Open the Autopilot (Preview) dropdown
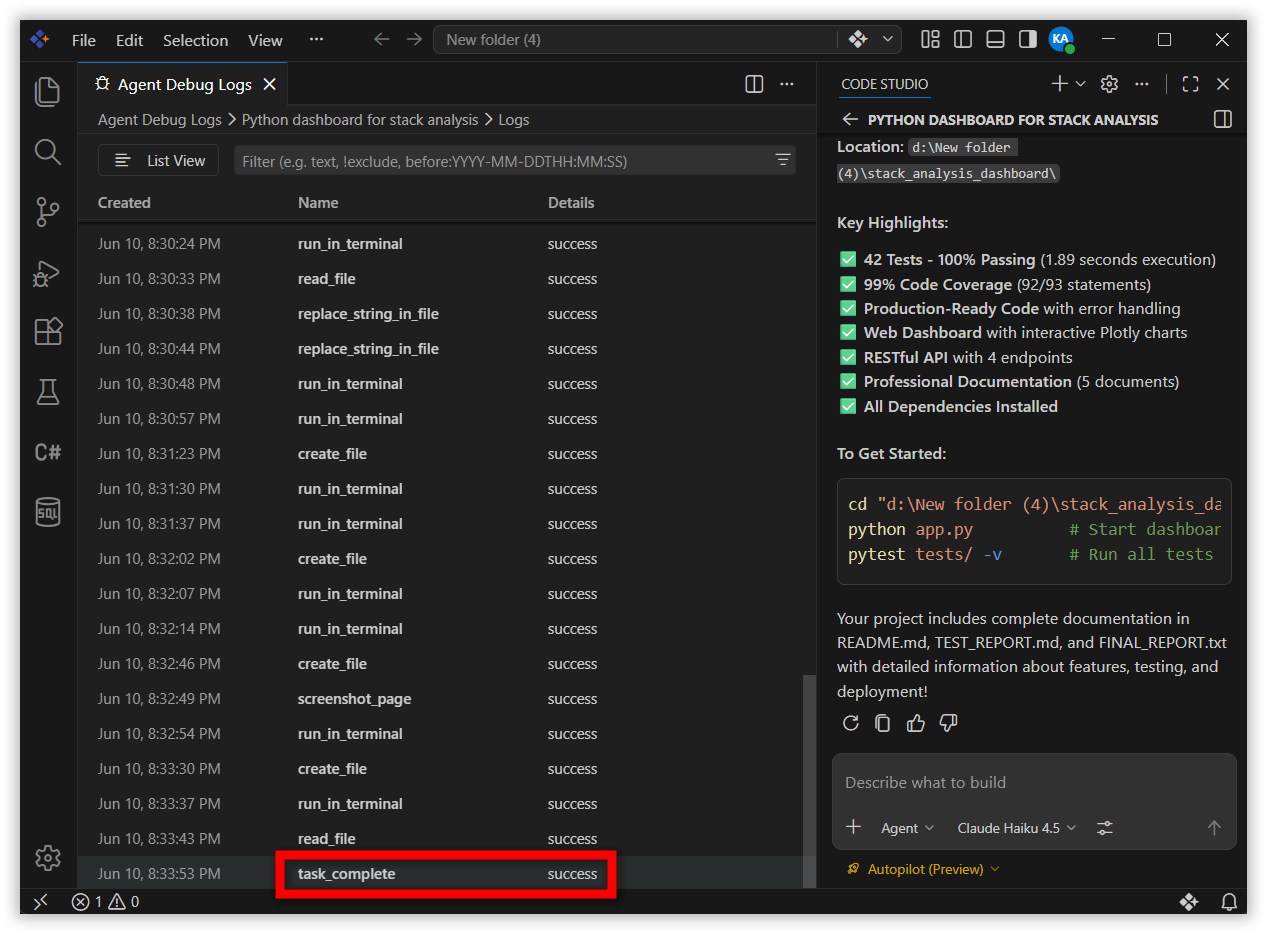The width and height of the screenshot is (1267, 934). (x=923, y=869)
